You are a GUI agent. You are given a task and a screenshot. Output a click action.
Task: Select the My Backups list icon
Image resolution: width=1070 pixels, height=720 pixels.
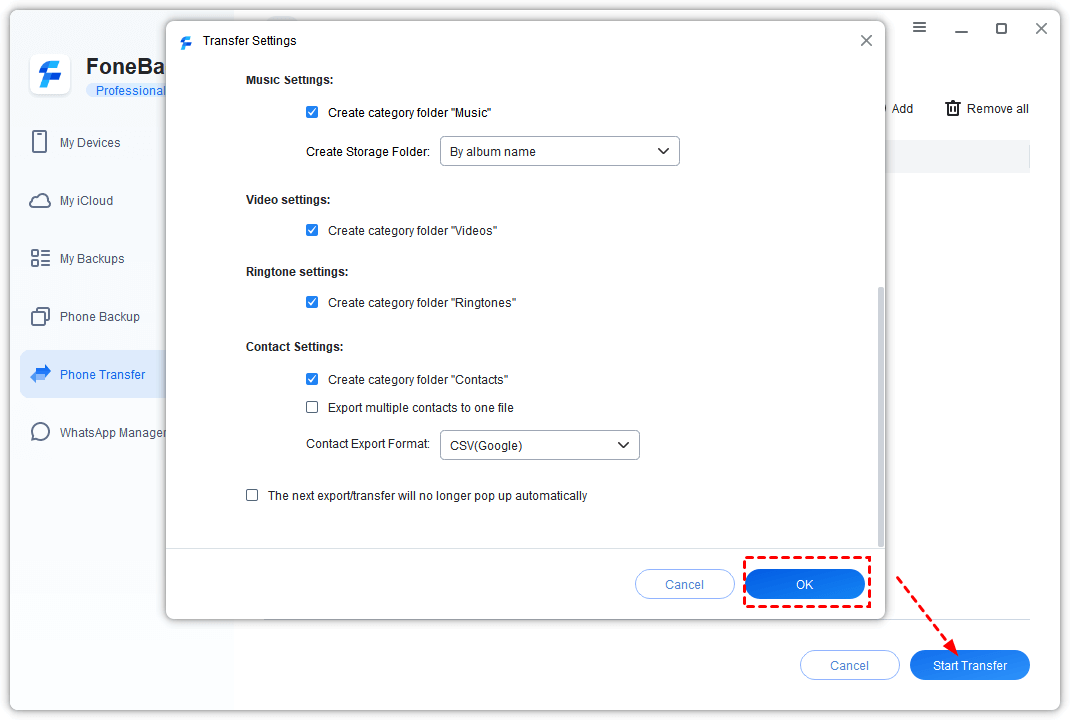point(40,259)
